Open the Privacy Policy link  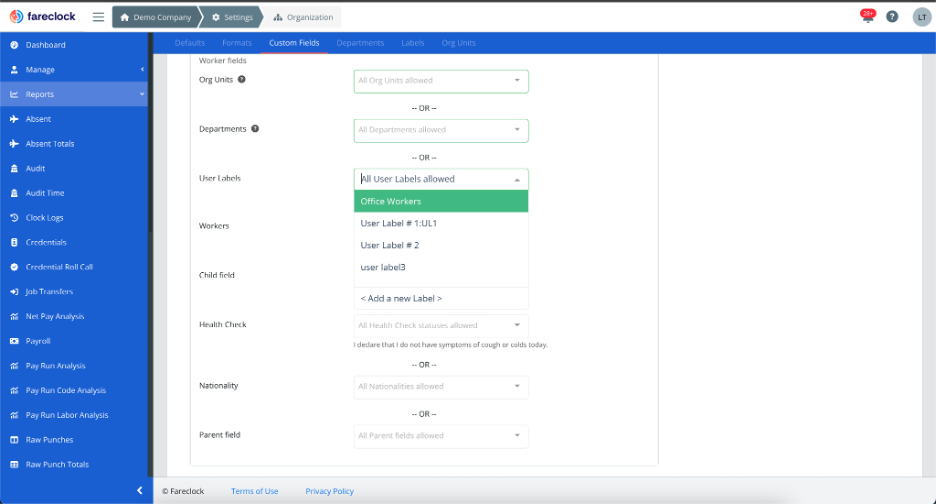tap(330, 491)
